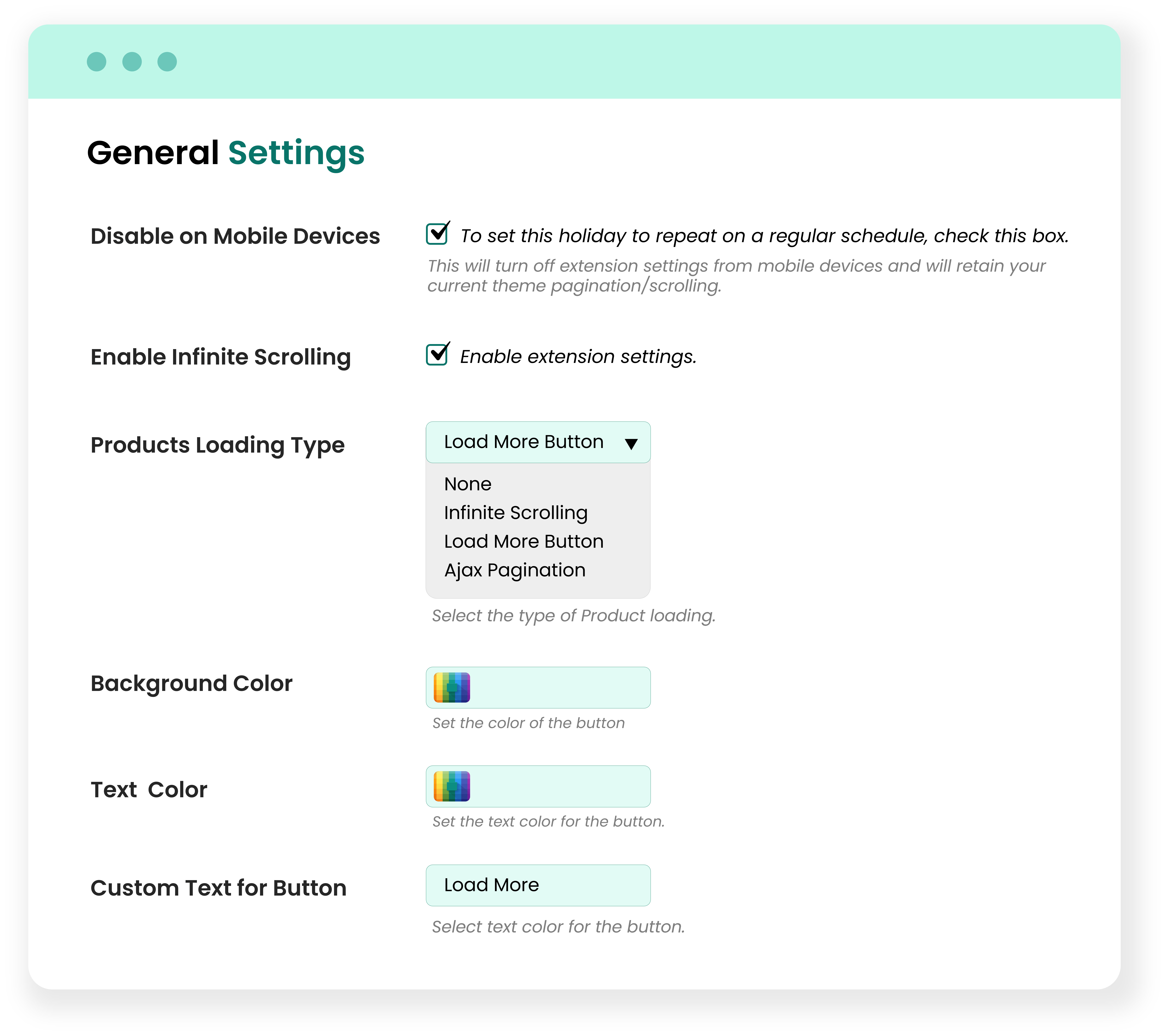Select Infinite Scrolling option in list
The height and width of the screenshot is (1036, 1166).
[x=516, y=513]
